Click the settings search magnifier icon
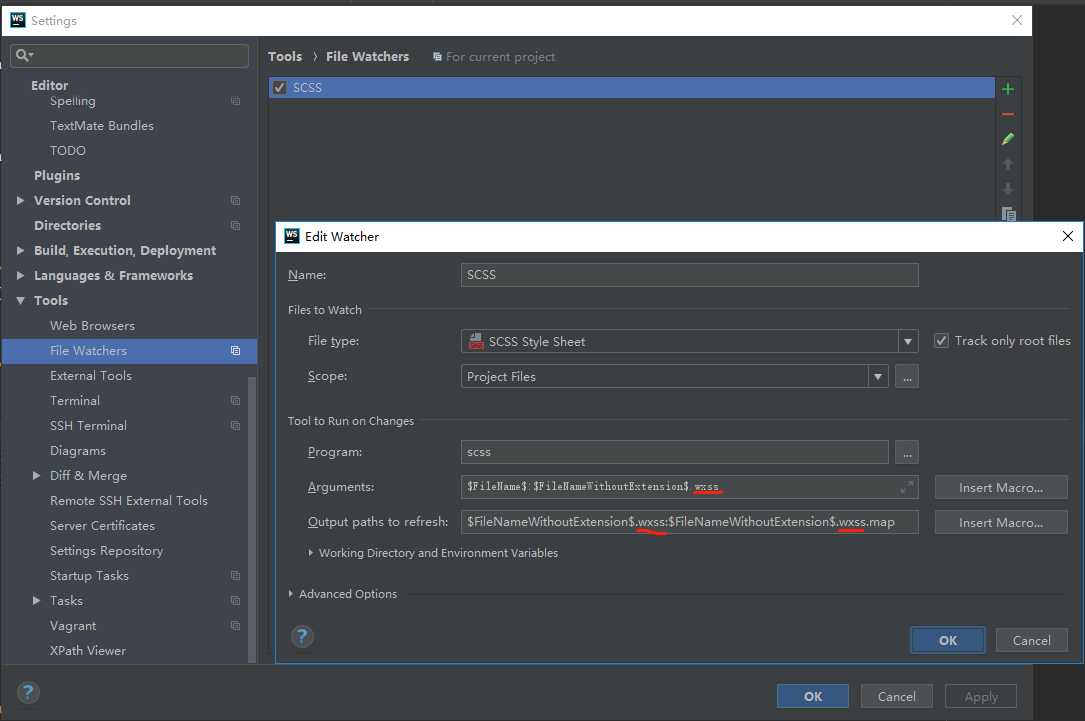This screenshot has width=1085, height=721. 24,55
